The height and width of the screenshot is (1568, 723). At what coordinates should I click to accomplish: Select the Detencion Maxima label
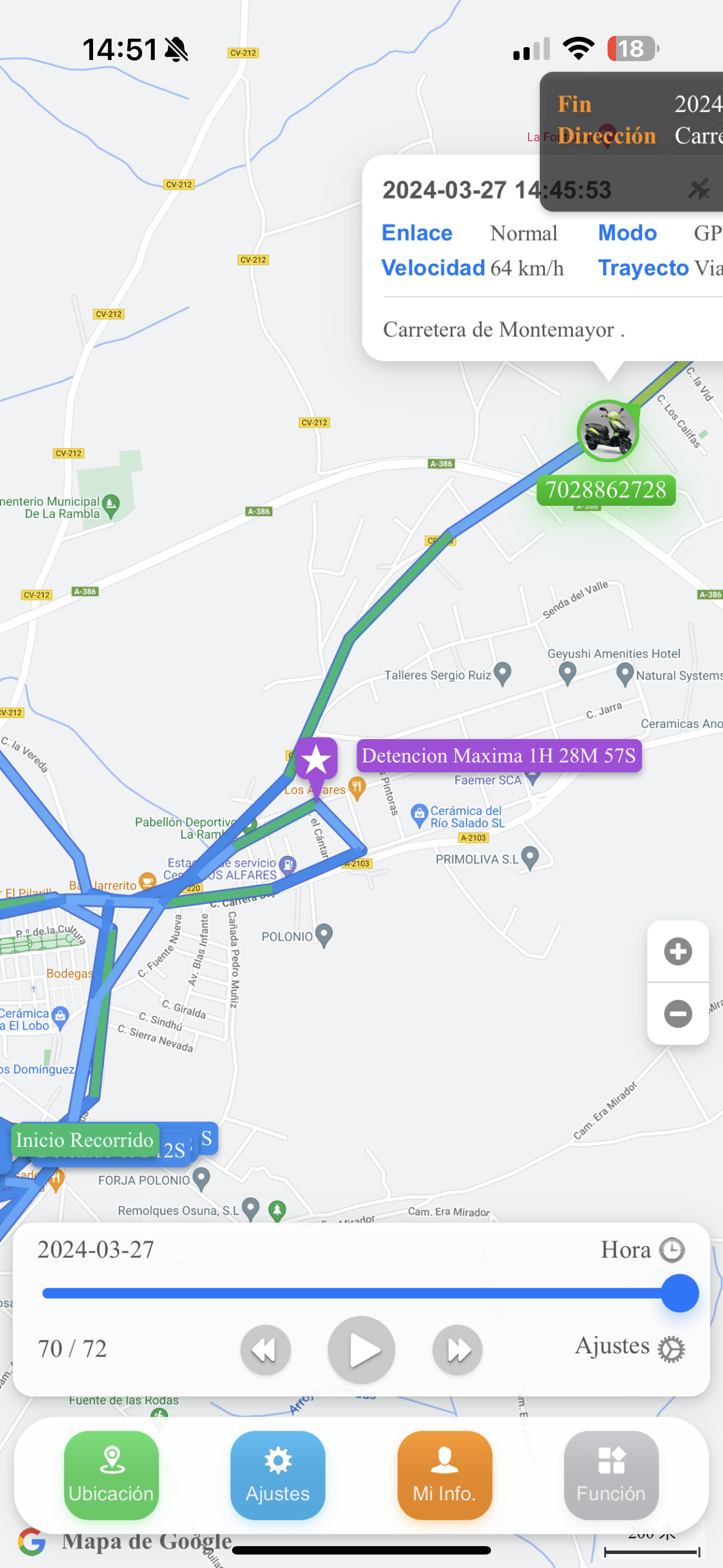(499, 755)
